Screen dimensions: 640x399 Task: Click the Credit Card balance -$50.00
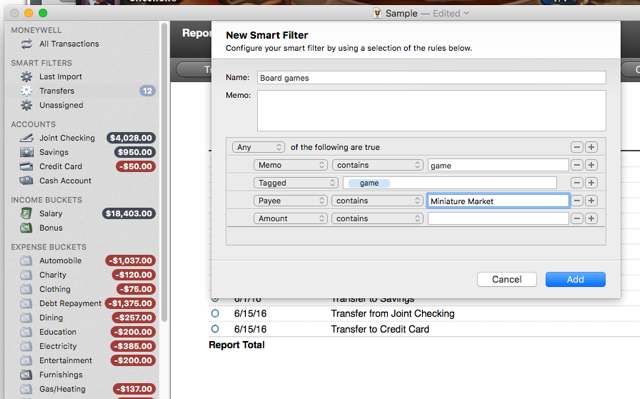pos(136,166)
